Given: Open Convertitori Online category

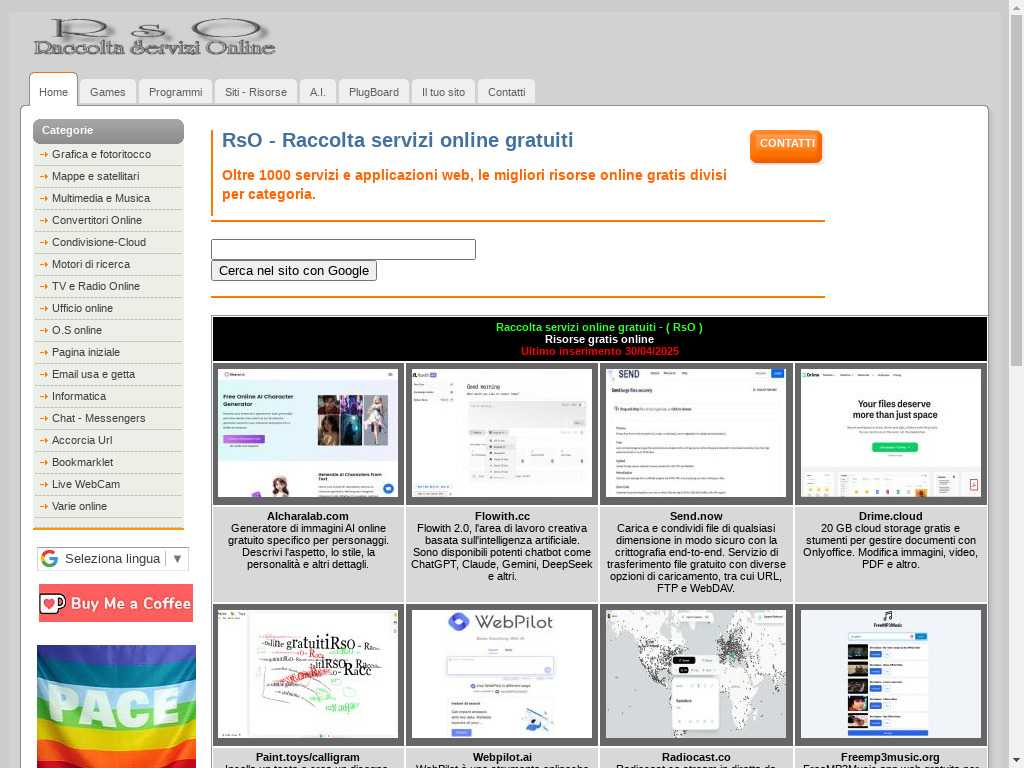Looking at the screenshot, I should click(108, 220).
